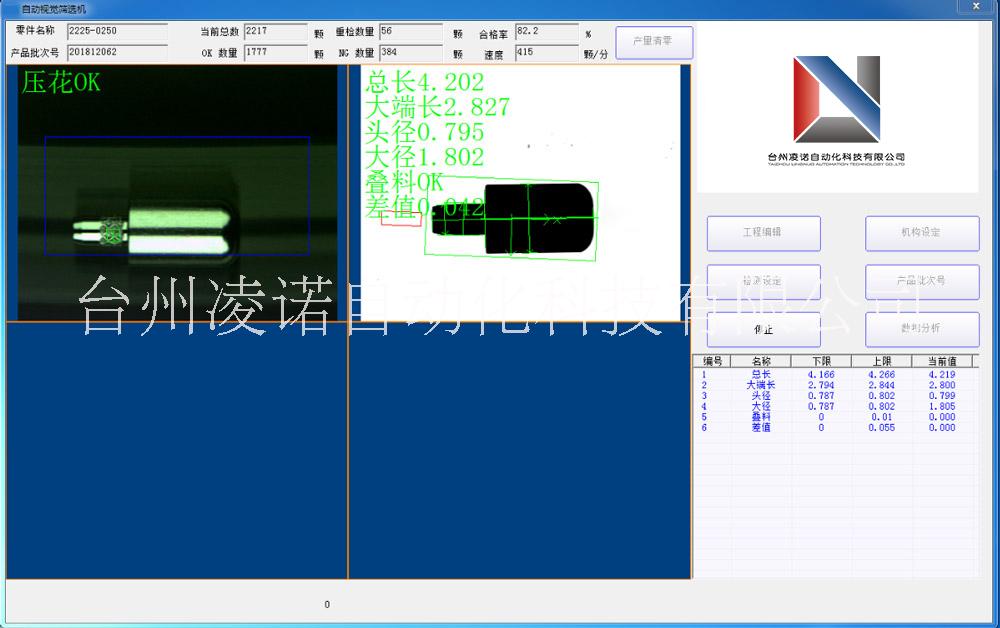This screenshot has width=1000, height=628.
Task: Open 数据分析 data analysis button
Action: (921, 329)
